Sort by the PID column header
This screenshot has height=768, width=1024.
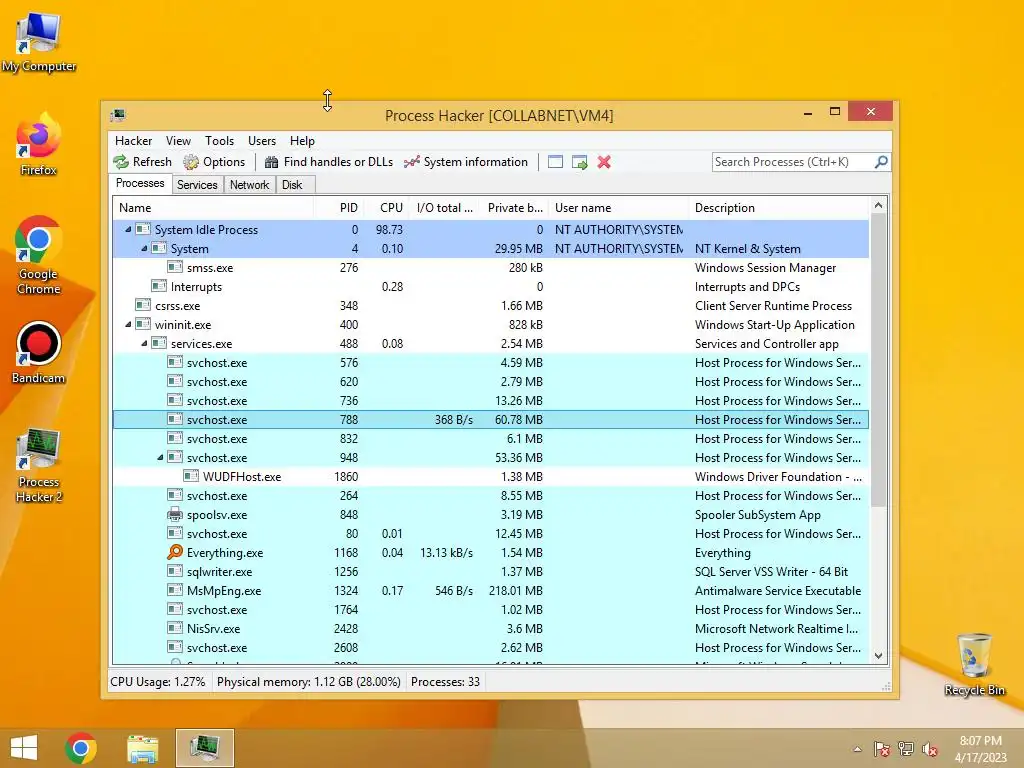click(x=340, y=208)
